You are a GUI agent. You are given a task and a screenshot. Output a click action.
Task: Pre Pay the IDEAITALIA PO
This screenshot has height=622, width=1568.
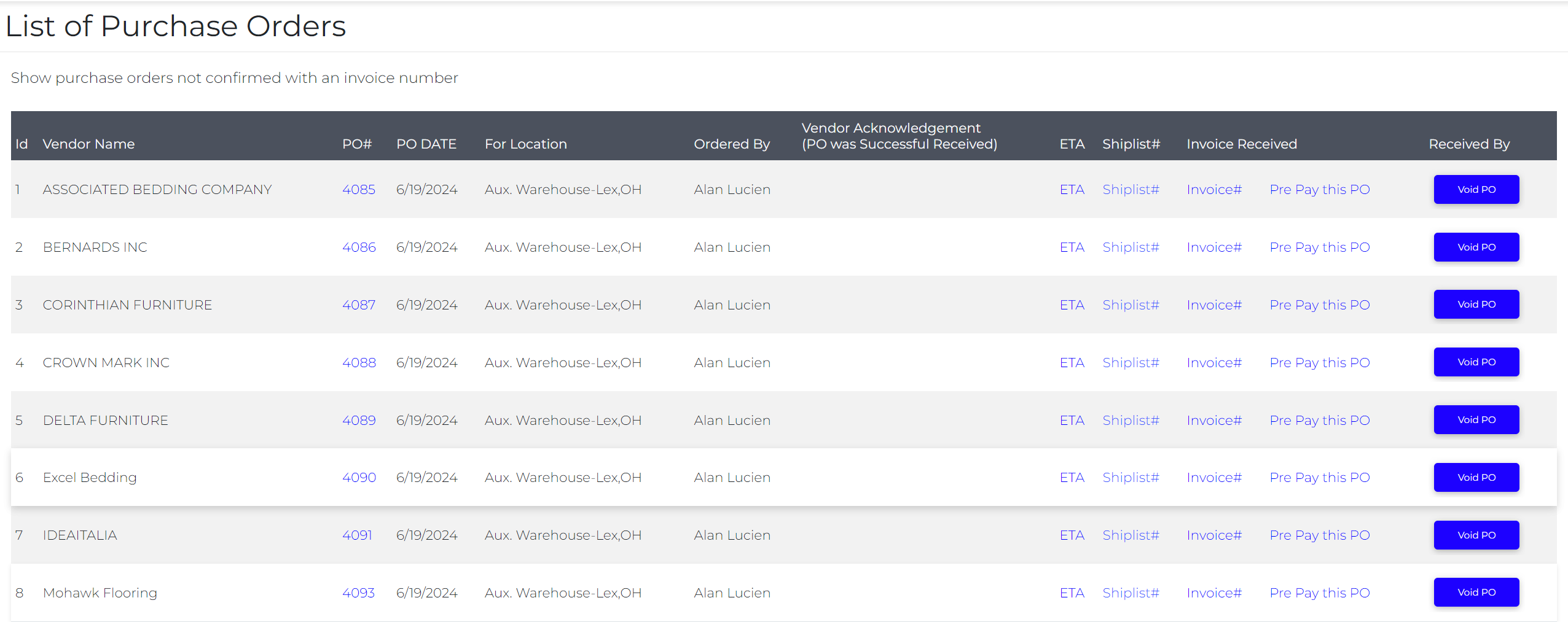click(x=1320, y=535)
